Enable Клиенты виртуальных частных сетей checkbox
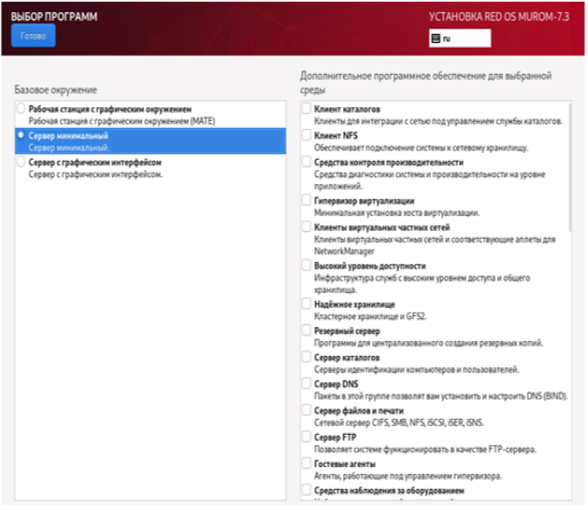588x510 pixels. click(x=306, y=227)
